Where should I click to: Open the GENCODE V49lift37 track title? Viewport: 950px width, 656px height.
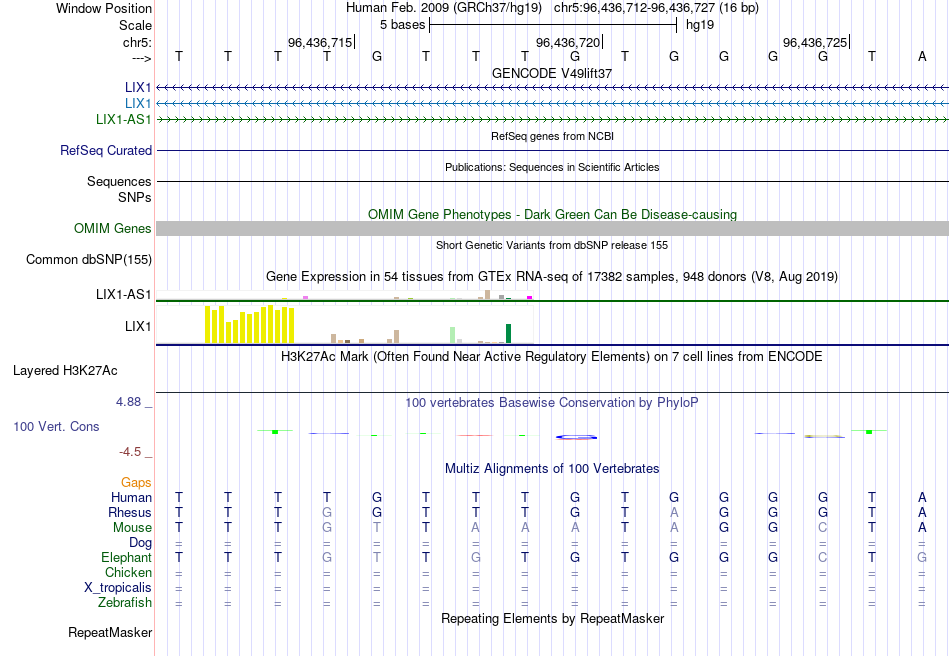pyautogui.click(x=552, y=73)
